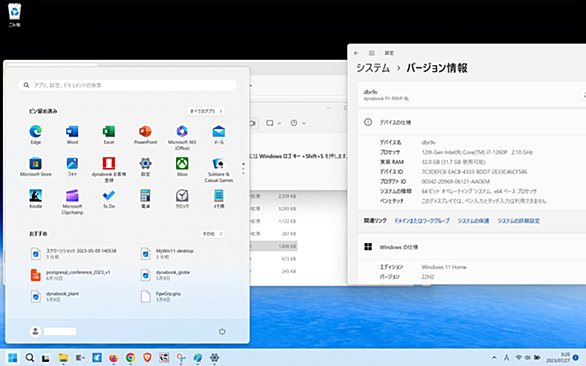Image resolution: width=586 pixels, height=366 pixels.
Task: Open taskbar clock and date
Action: (x=559, y=358)
